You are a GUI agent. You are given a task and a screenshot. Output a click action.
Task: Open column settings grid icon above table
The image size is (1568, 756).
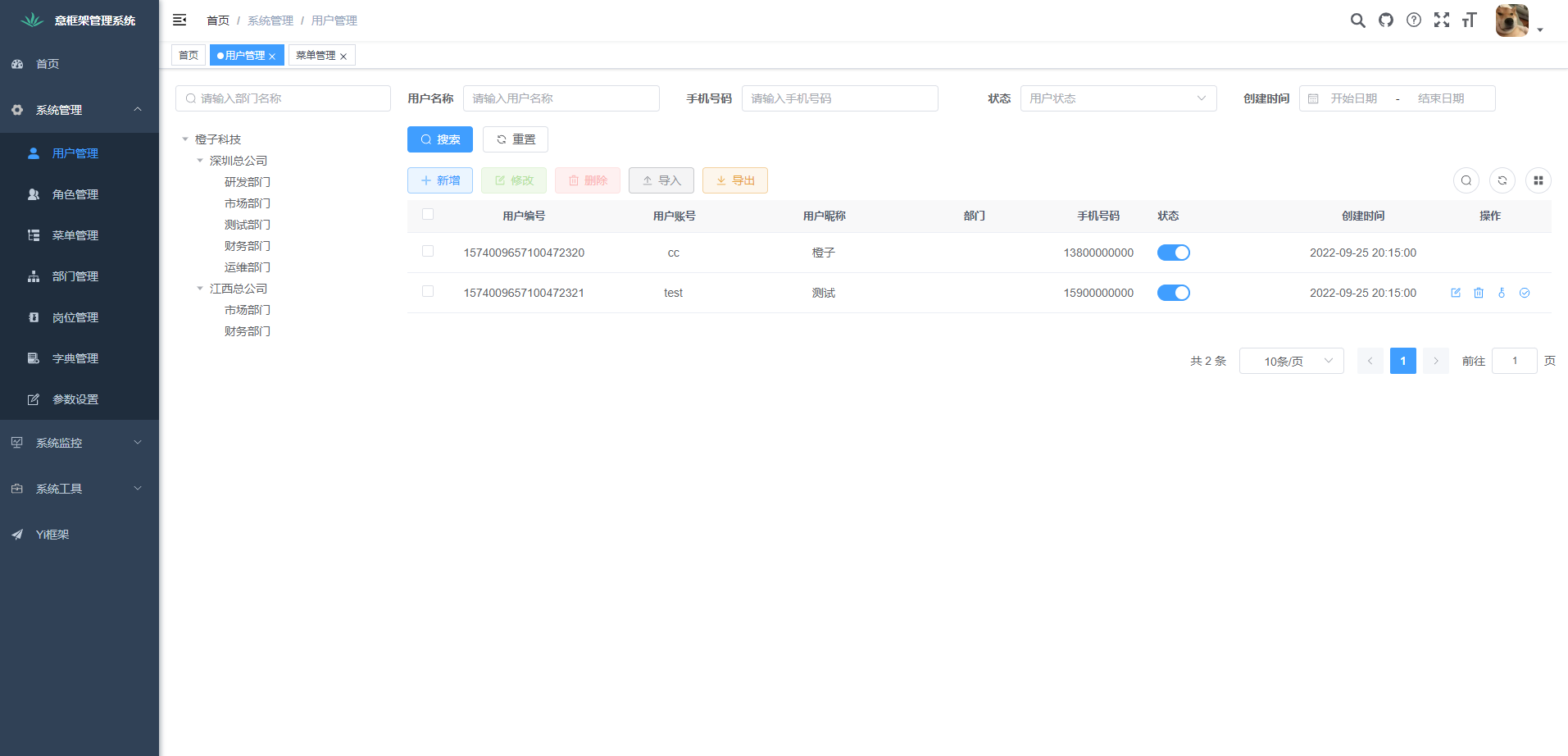tap(1538, 180)
